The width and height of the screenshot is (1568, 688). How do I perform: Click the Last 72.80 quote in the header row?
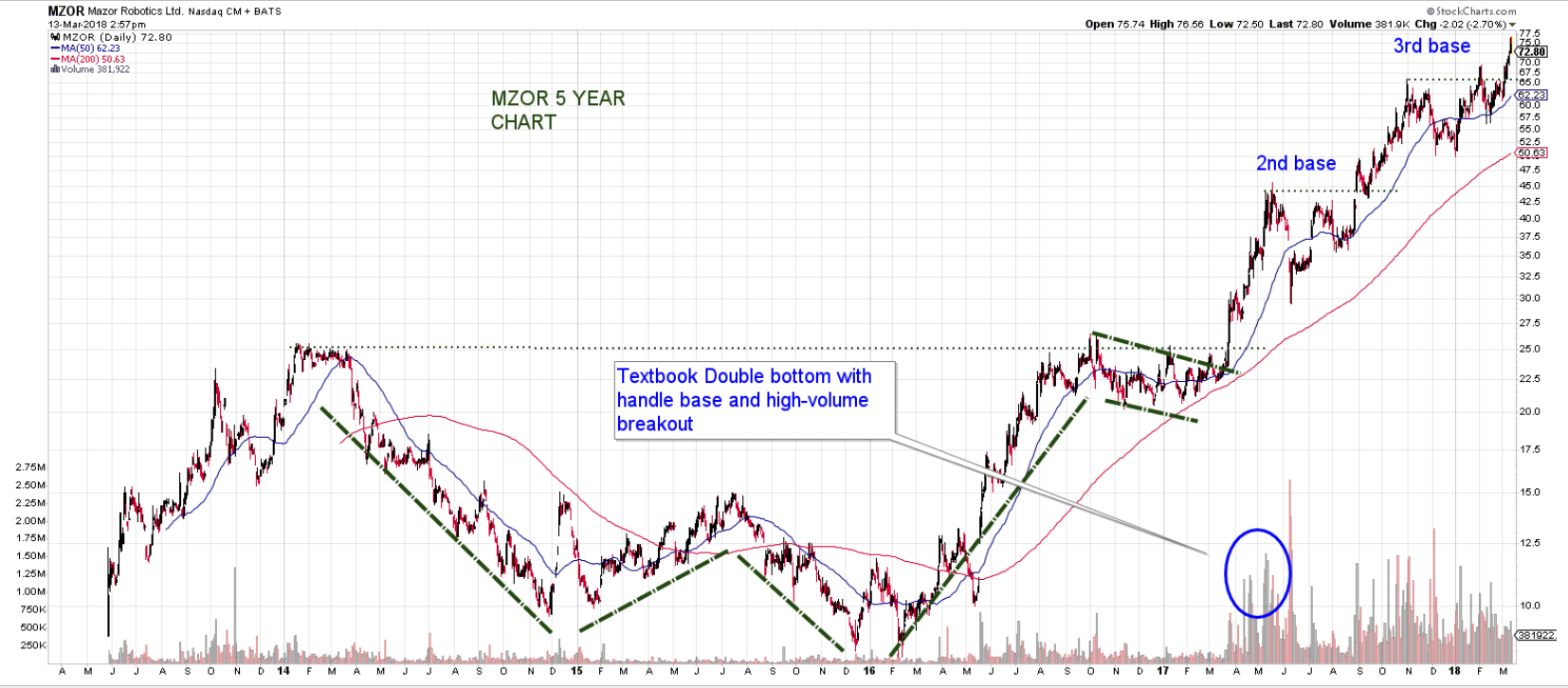1296,25
